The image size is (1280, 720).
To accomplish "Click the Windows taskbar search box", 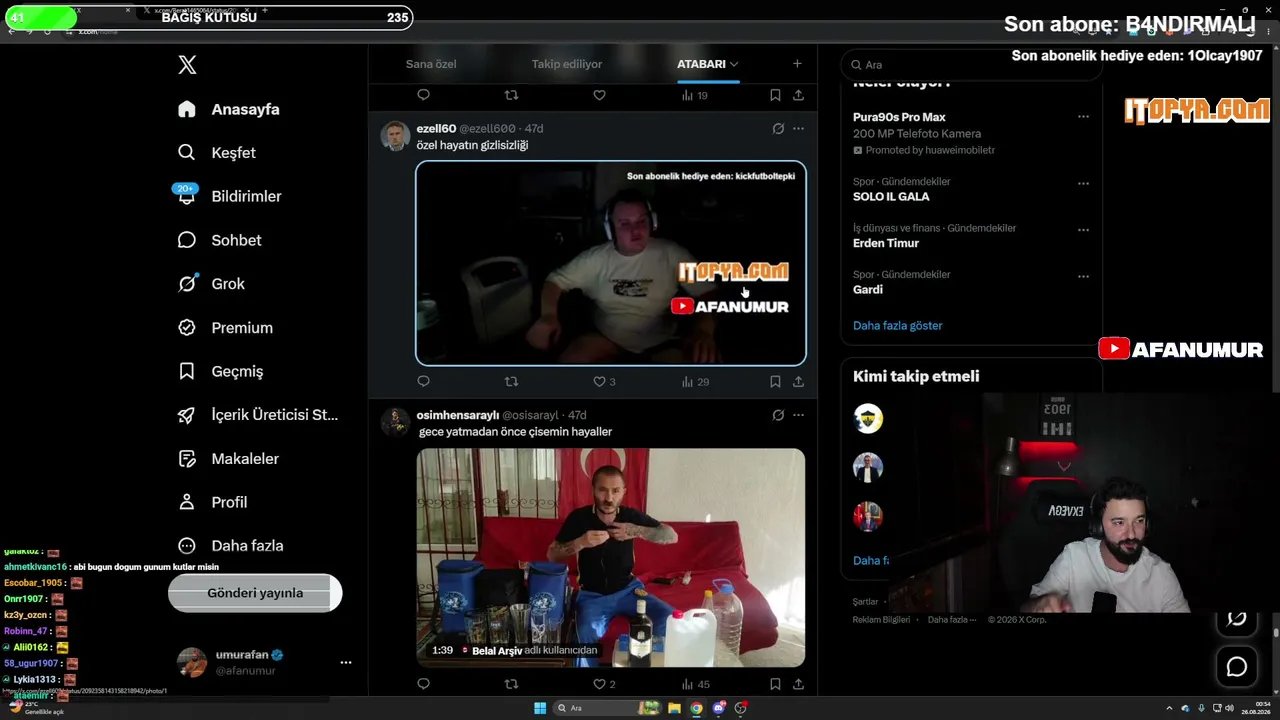I will pyautogui.click(x=608, y=708).
